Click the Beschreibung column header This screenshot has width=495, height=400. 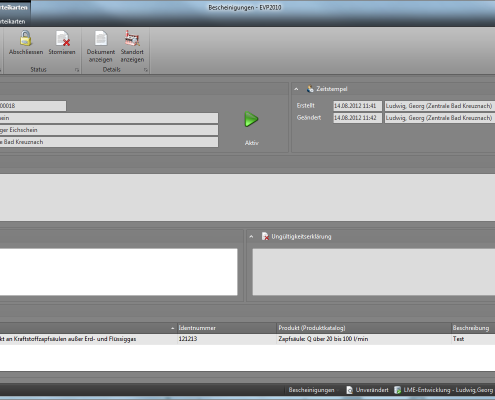(x=473, y=328)
